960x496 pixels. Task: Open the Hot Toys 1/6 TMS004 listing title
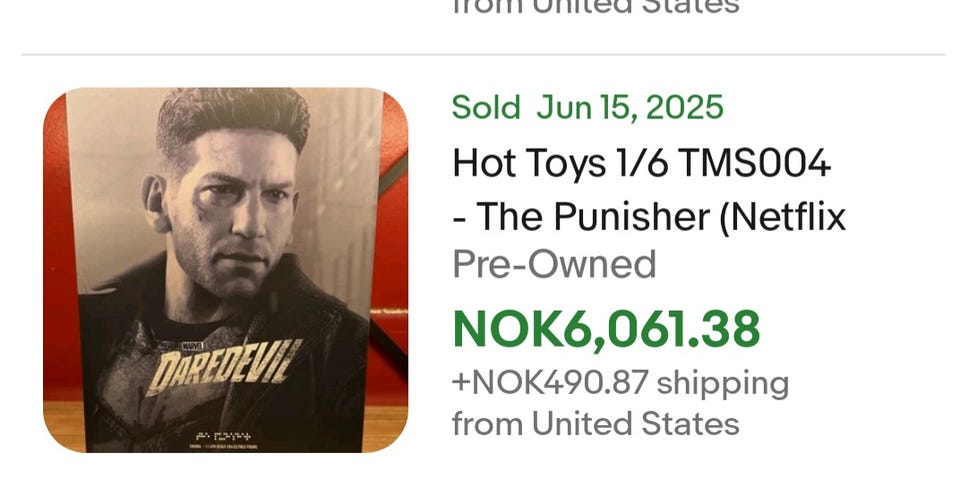click(641, 163)
